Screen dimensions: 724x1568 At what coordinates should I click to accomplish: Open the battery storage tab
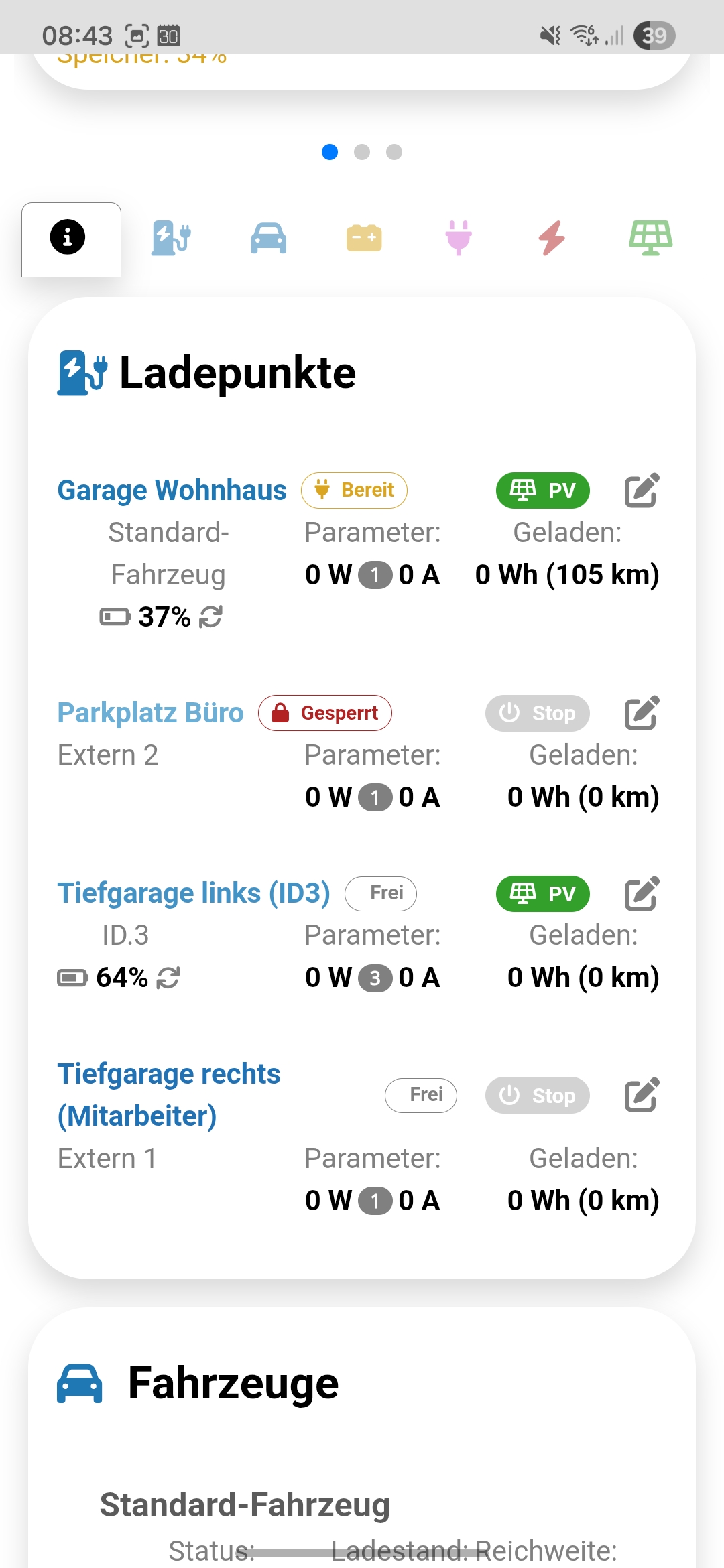tap(364, 238)
